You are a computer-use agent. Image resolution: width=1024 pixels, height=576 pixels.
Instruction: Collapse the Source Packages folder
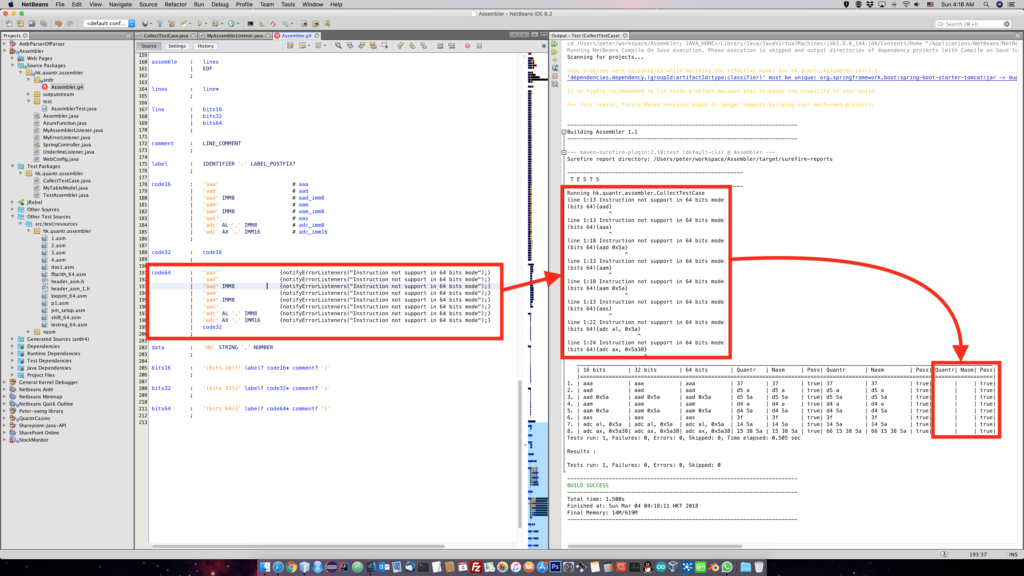coord(12,65)
